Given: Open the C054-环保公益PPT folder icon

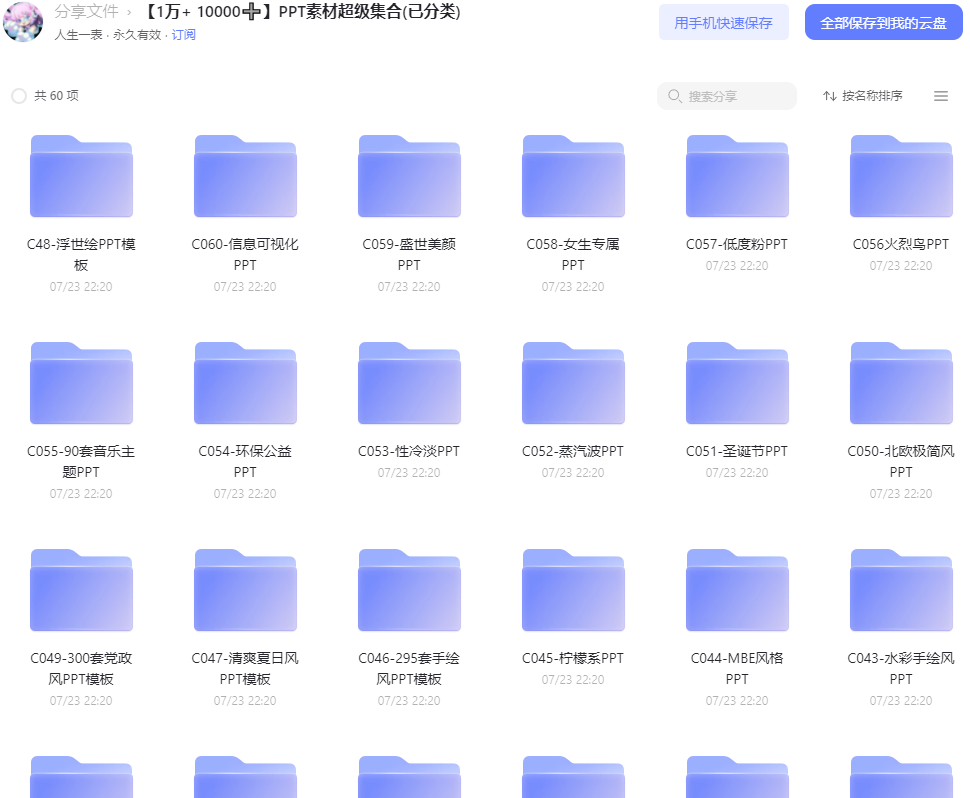Looking at the screenshot, I should click(x=245, y=384).
